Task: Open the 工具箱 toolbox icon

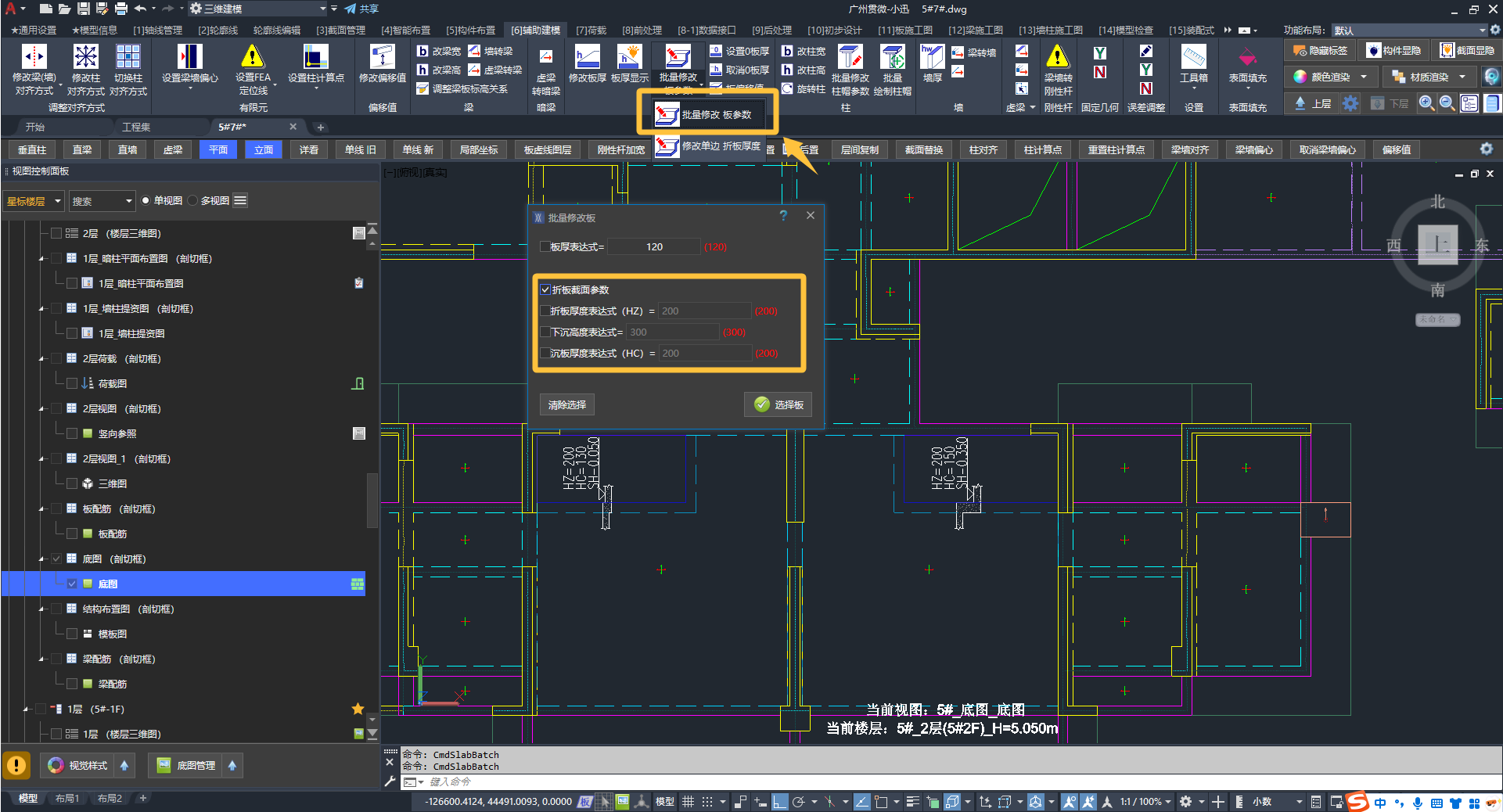Action: pyautogui.click(x=1193, y=57)
